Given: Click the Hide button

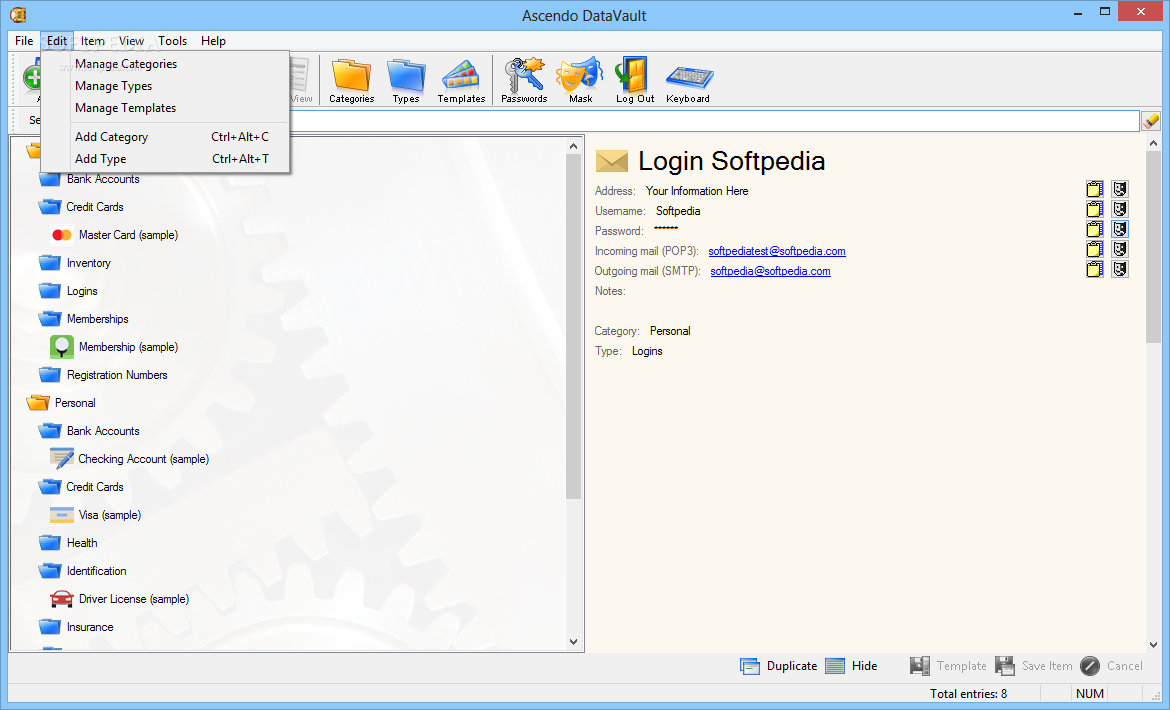Looking at the screenshot, I should pyautogui.click(x=851, y=666).
